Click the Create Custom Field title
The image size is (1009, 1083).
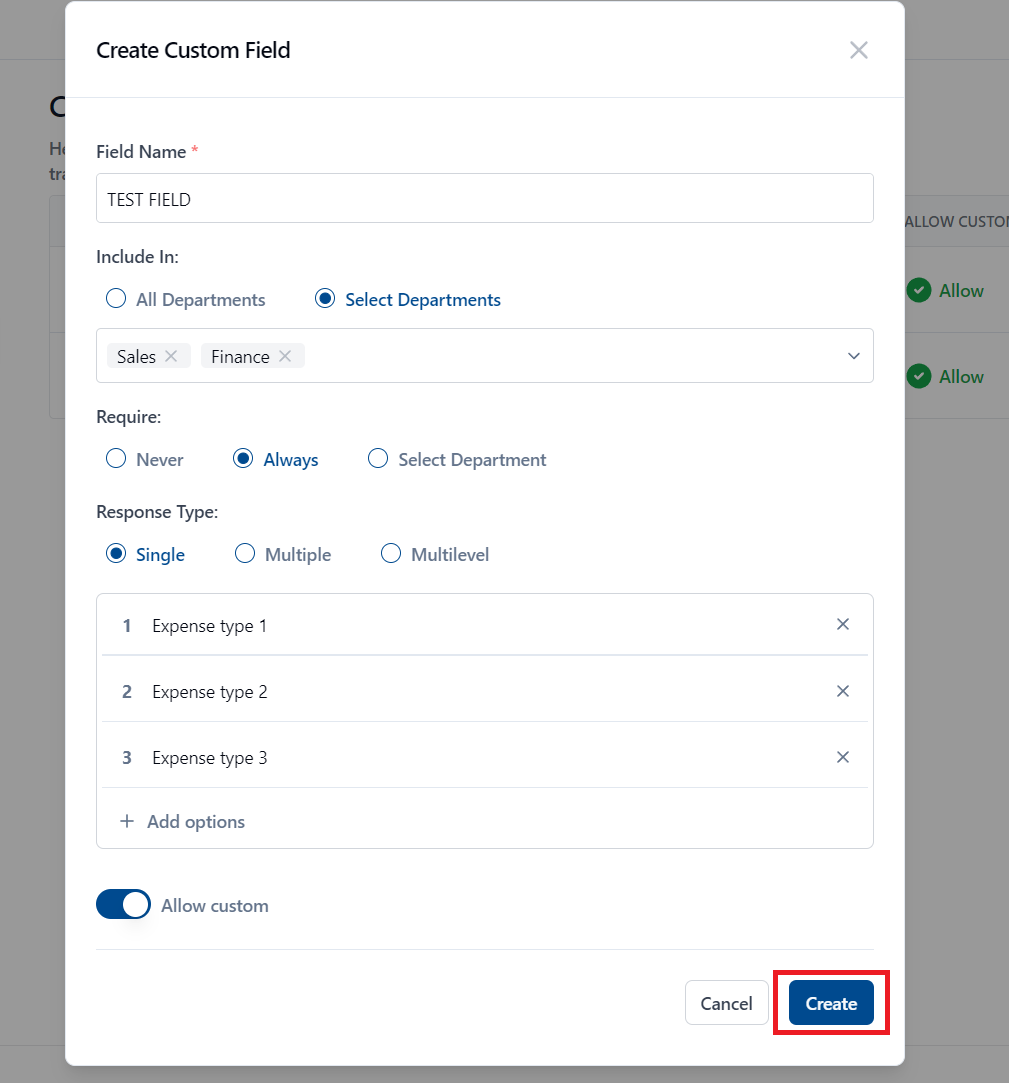[x=193, y=50]
